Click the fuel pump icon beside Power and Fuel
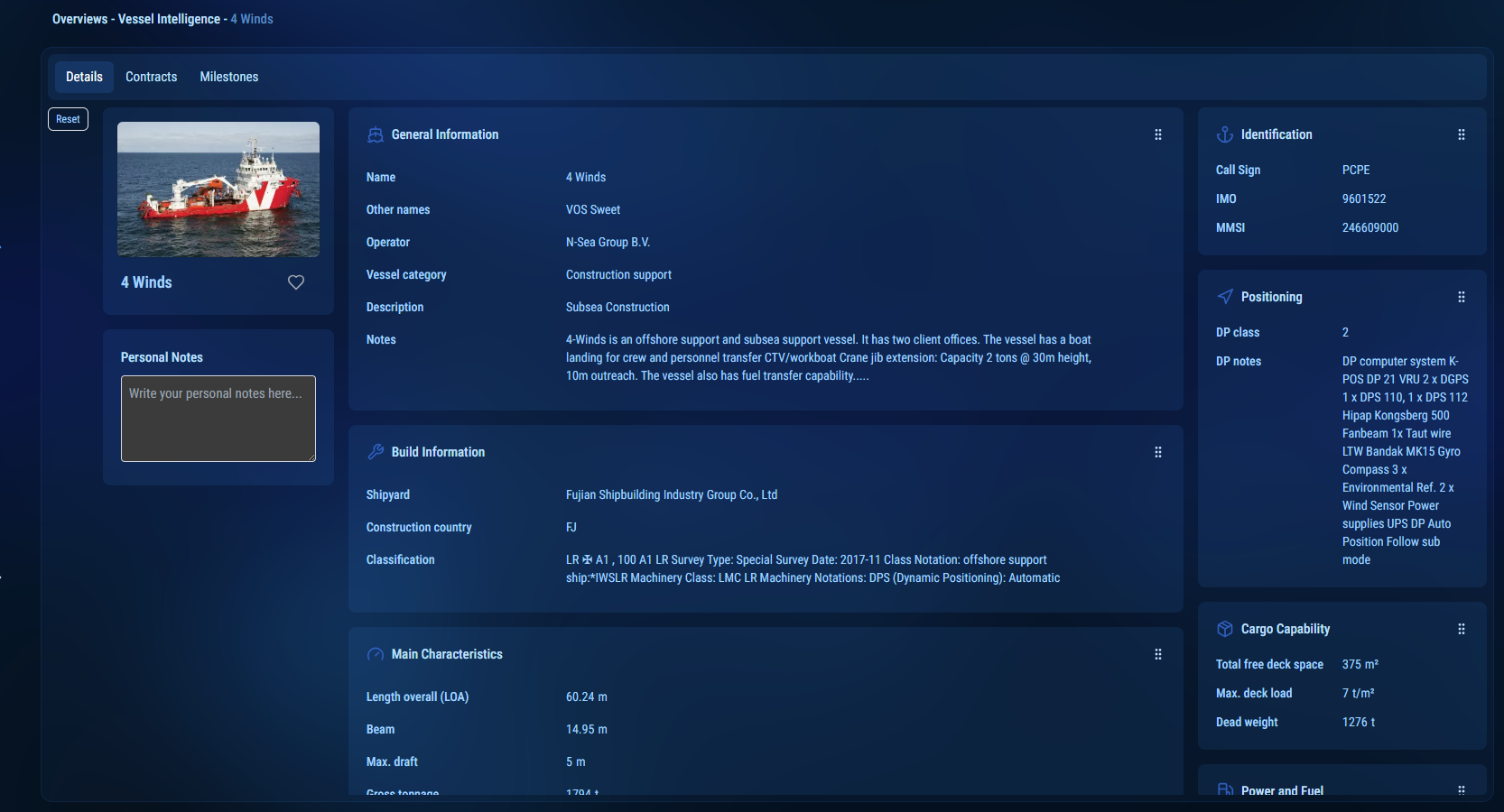 [x=1225, y=789]
